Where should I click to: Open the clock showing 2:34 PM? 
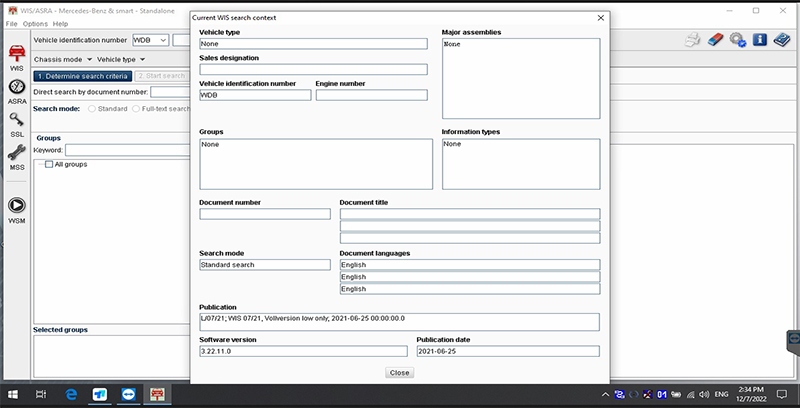tap(751, 394)
